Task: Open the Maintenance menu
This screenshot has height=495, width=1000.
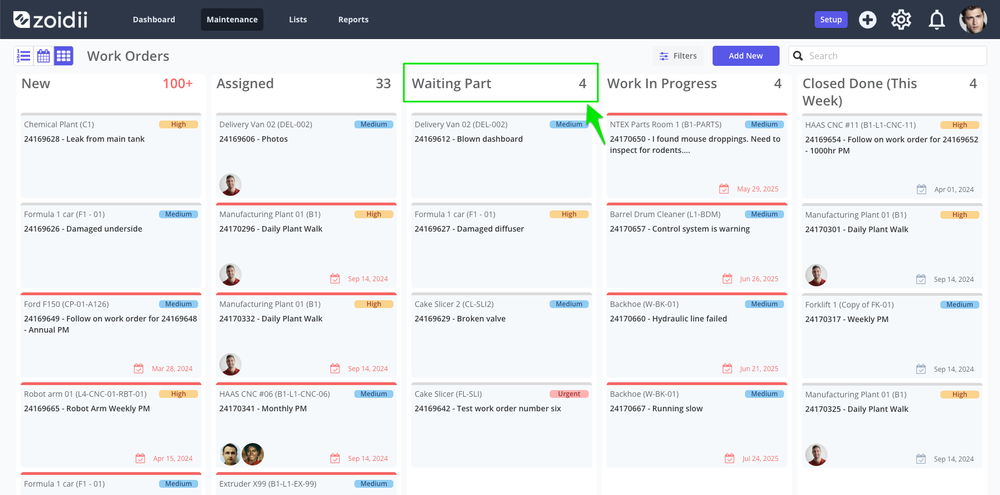Action: tap(232, 20)
